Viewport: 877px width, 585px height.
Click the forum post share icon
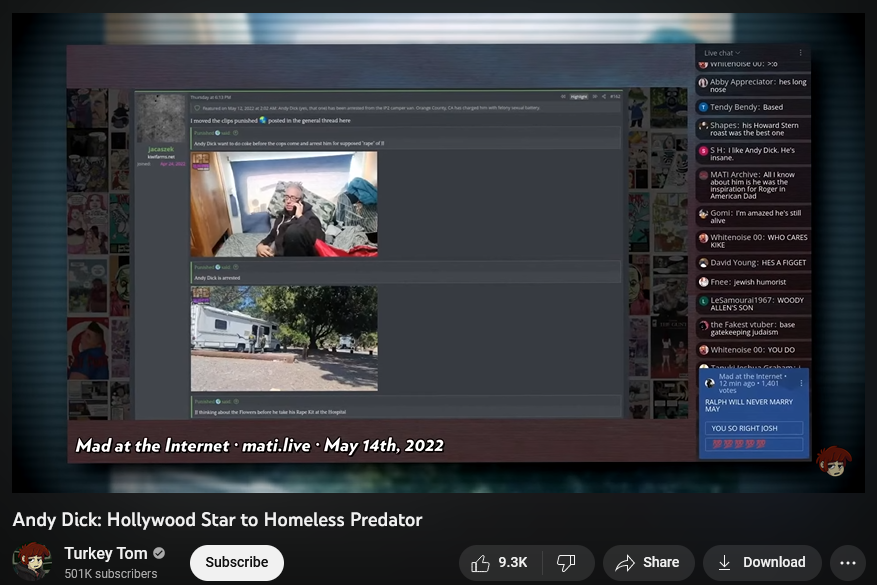click(604, 97)
